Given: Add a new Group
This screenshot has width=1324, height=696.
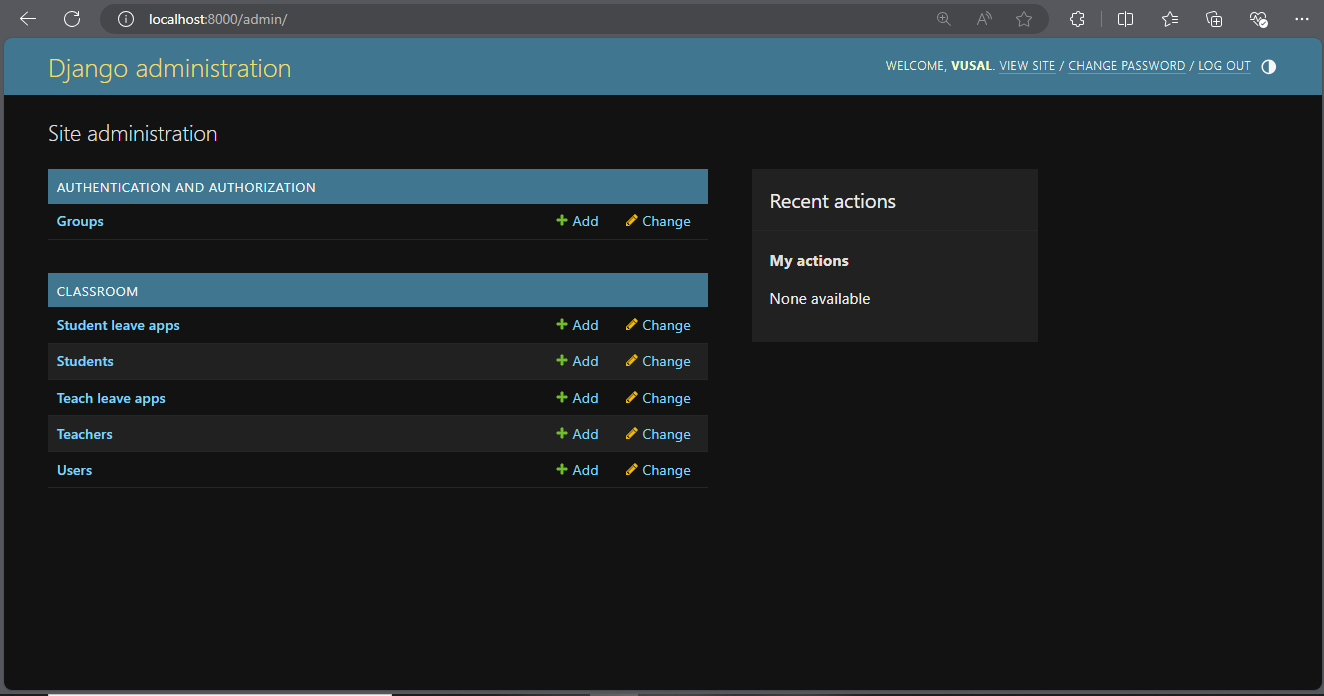Looking at the screenshot, I should tap(577, 221).
